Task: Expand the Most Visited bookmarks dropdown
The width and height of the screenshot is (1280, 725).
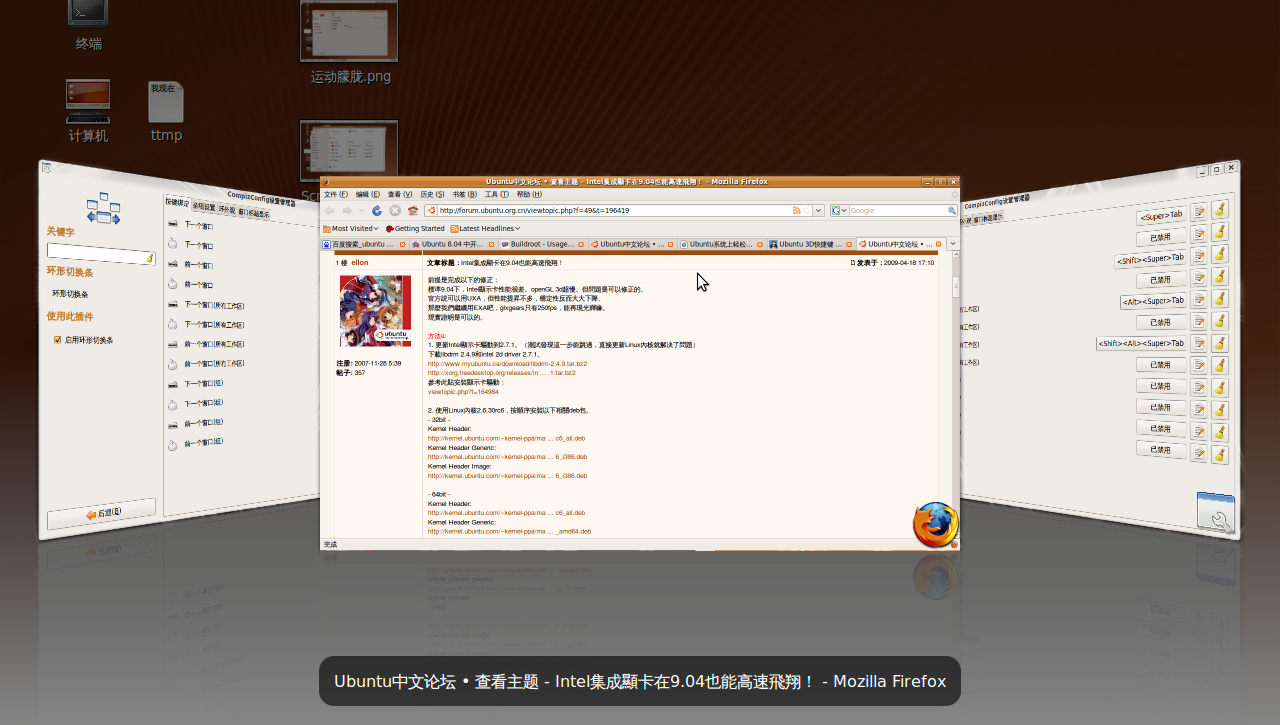Action: pos(351,228)
